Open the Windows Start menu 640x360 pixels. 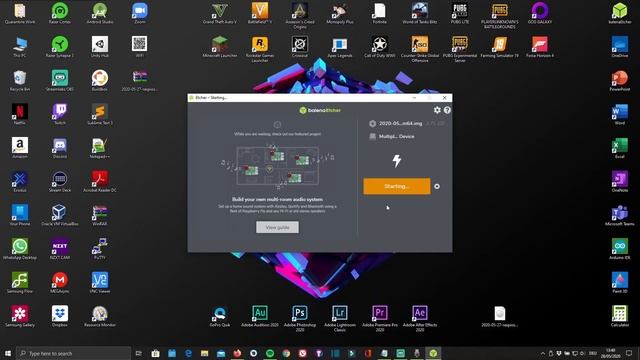point(8,353)
